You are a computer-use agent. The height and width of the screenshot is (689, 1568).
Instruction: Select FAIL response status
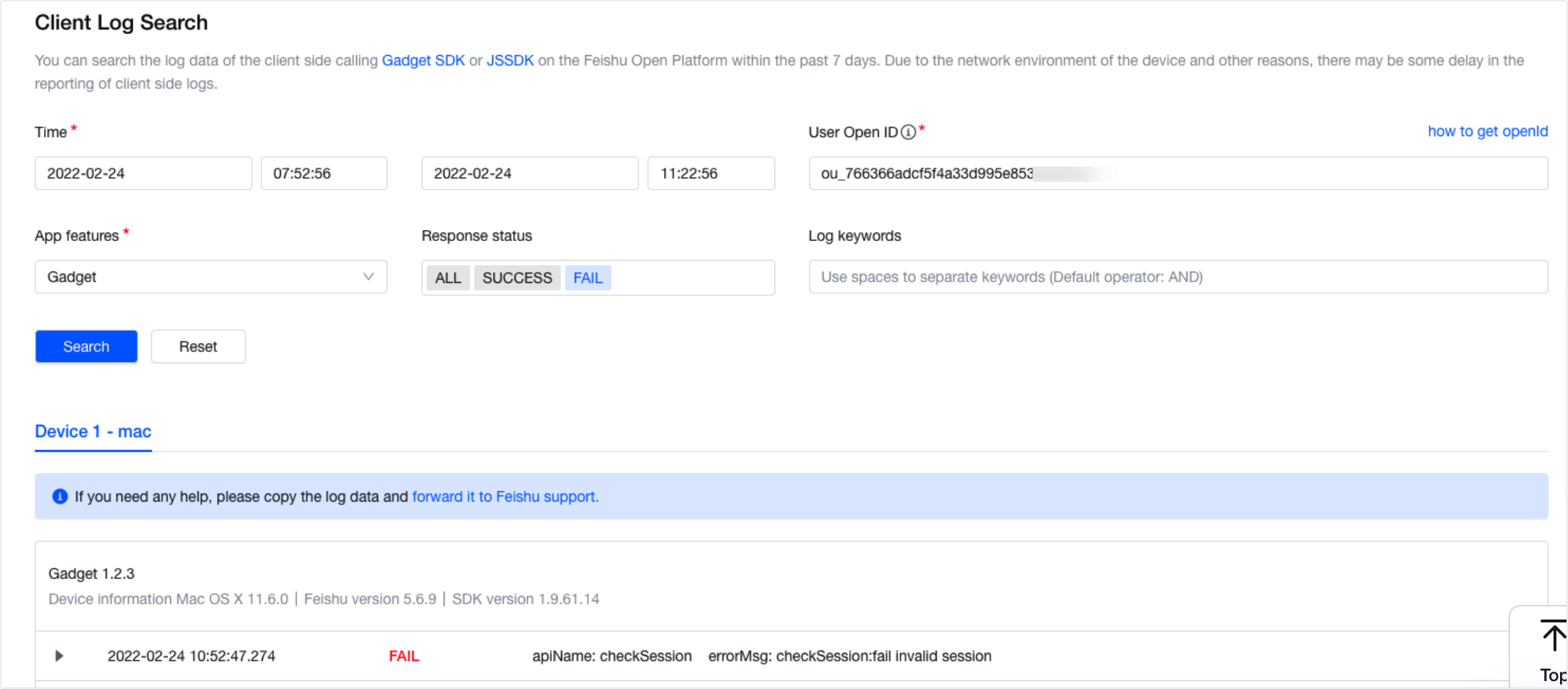point(588,278)
